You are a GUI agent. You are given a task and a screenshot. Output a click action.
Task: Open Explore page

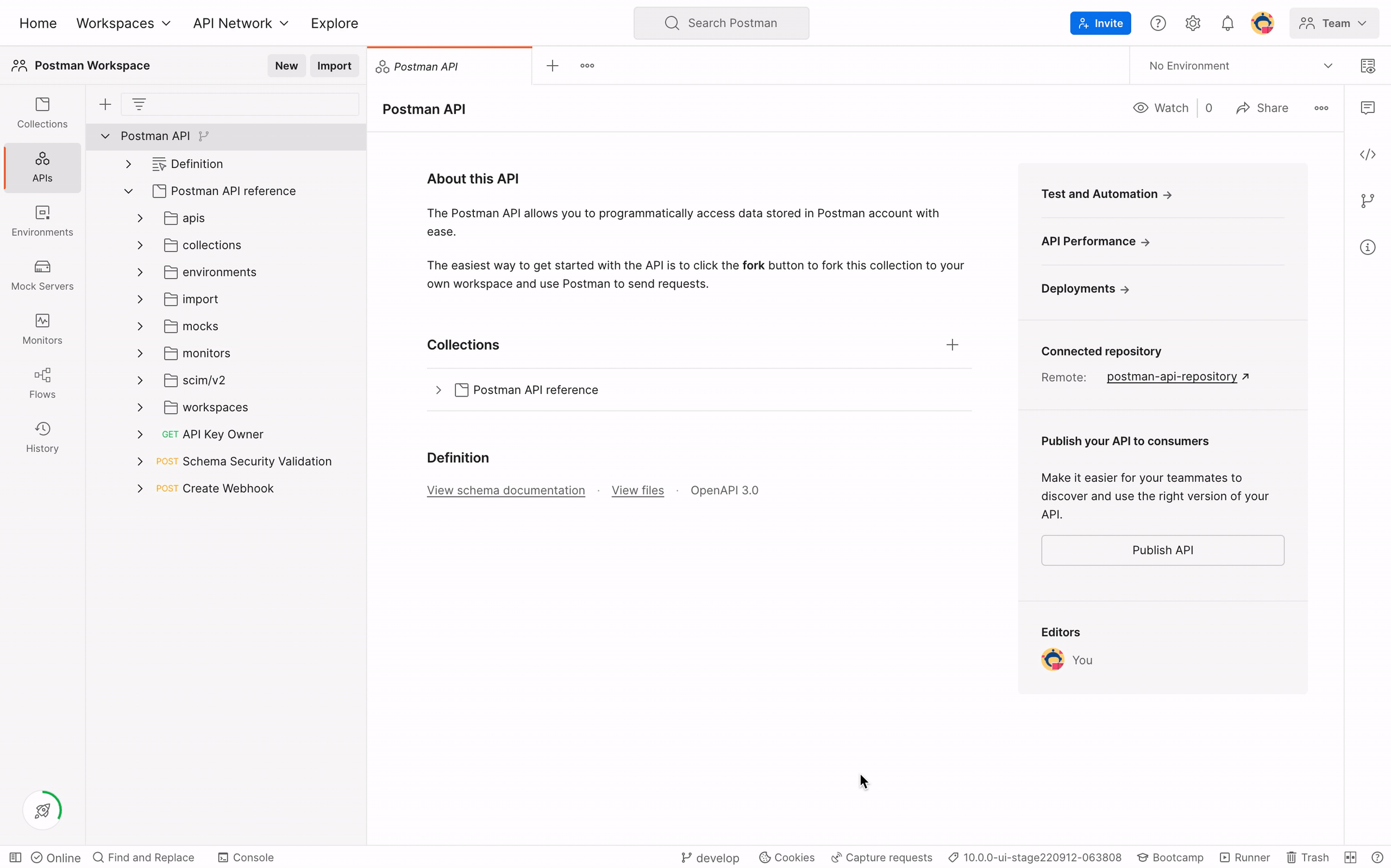pos(334,23)
